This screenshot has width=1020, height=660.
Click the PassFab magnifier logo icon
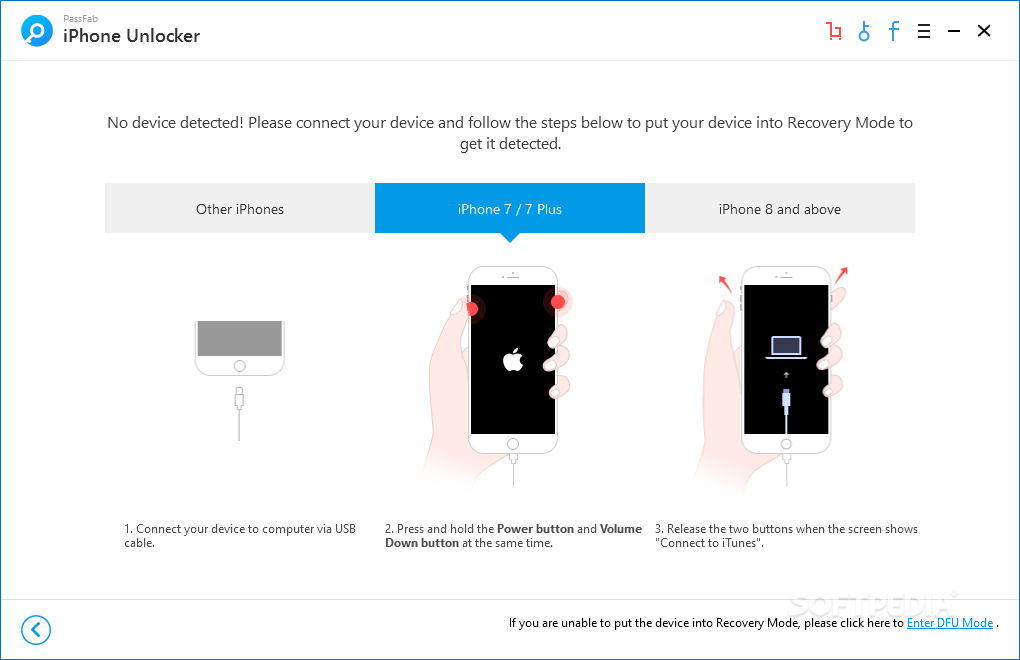pos(36,31)
